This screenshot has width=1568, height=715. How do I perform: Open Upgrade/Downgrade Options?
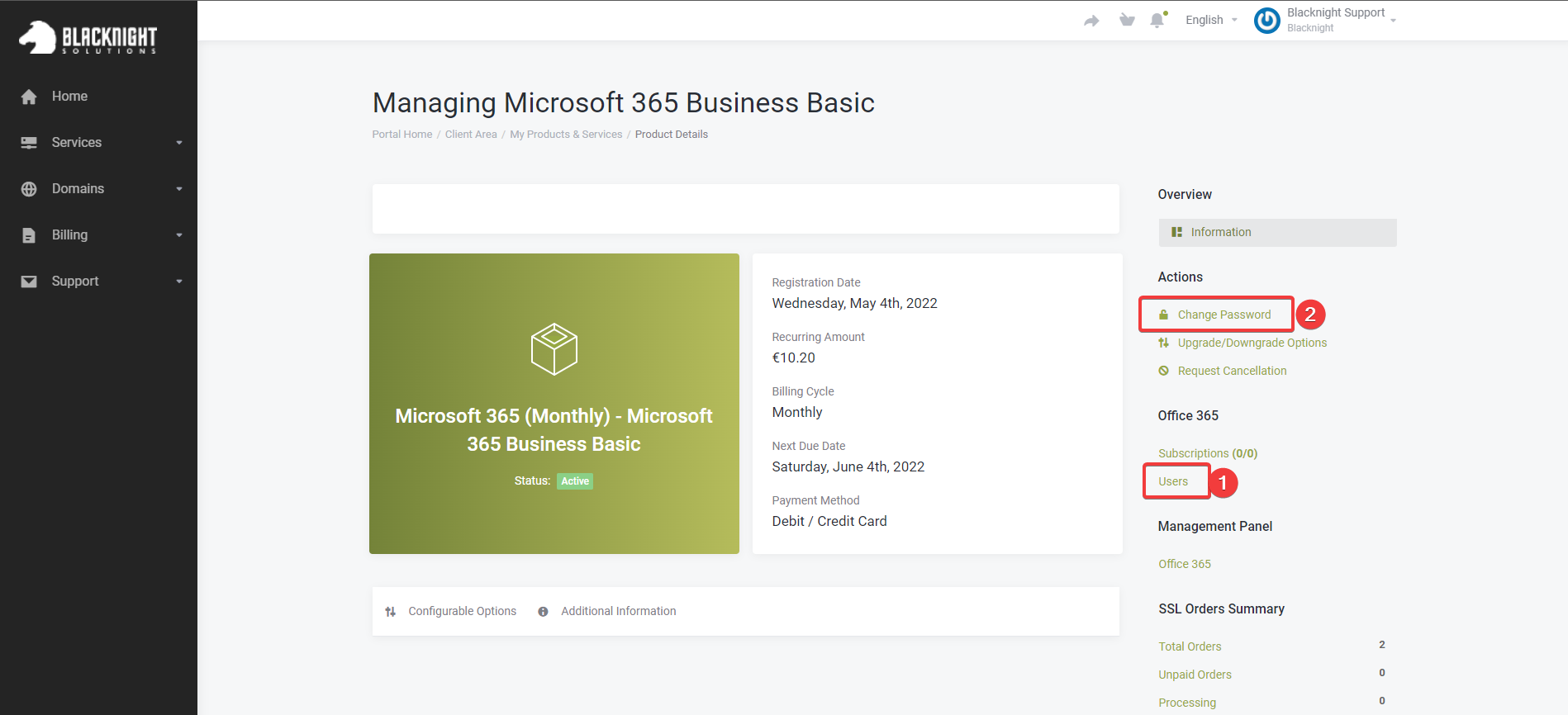click(1252, 343)
